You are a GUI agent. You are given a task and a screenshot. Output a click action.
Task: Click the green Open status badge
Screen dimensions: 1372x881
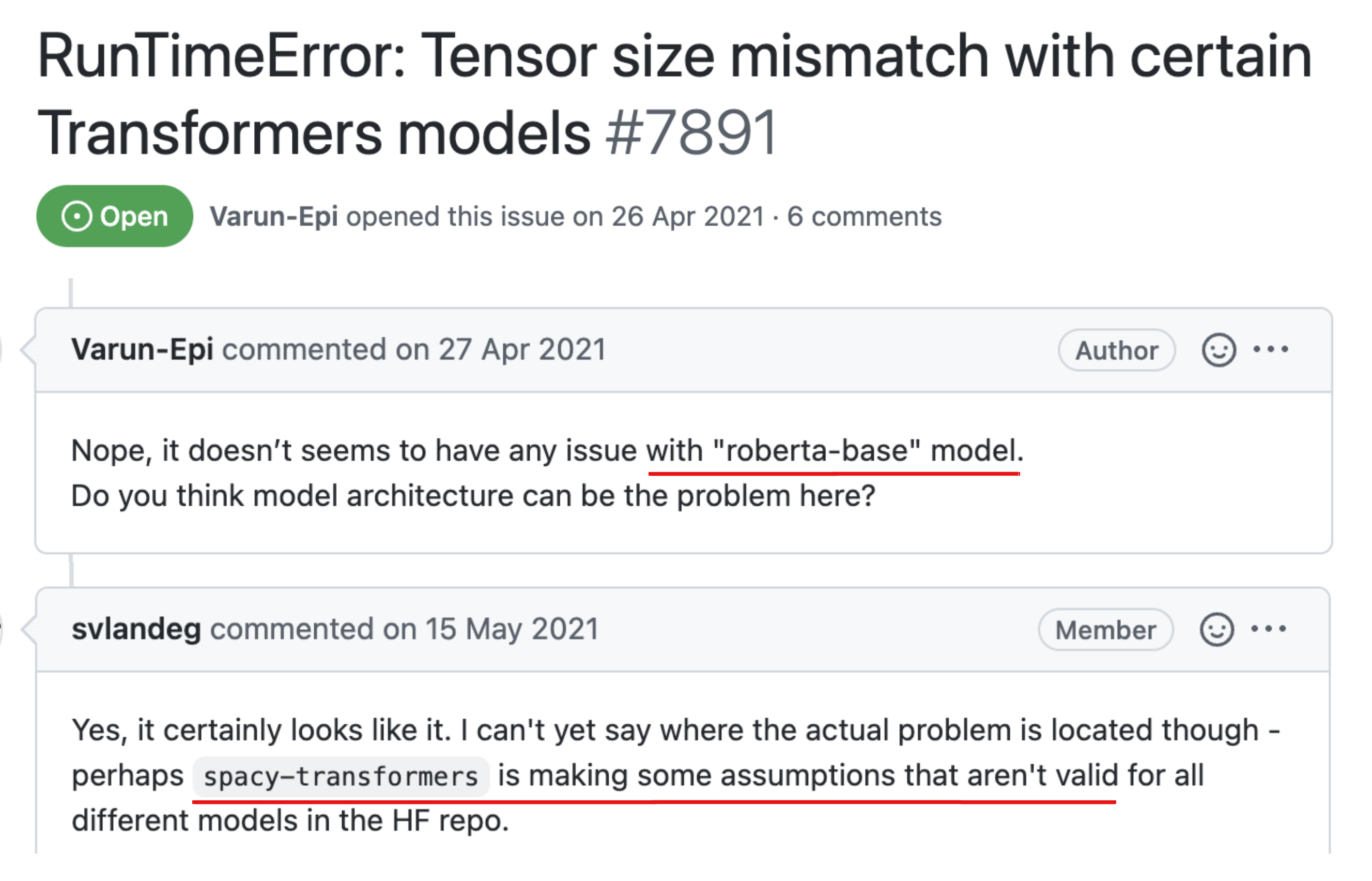[114, 216]
